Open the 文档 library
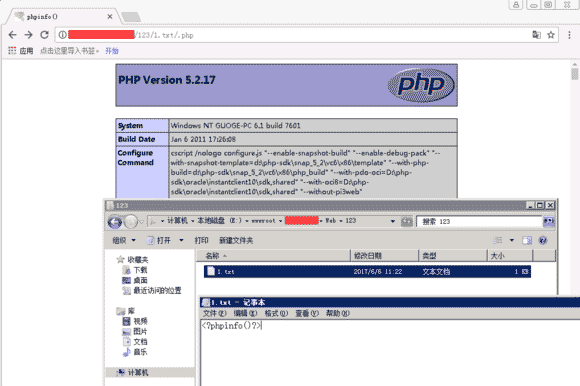The height and width of the screenshot is (386, 580). pyautogui.click(x=135, y=342)
